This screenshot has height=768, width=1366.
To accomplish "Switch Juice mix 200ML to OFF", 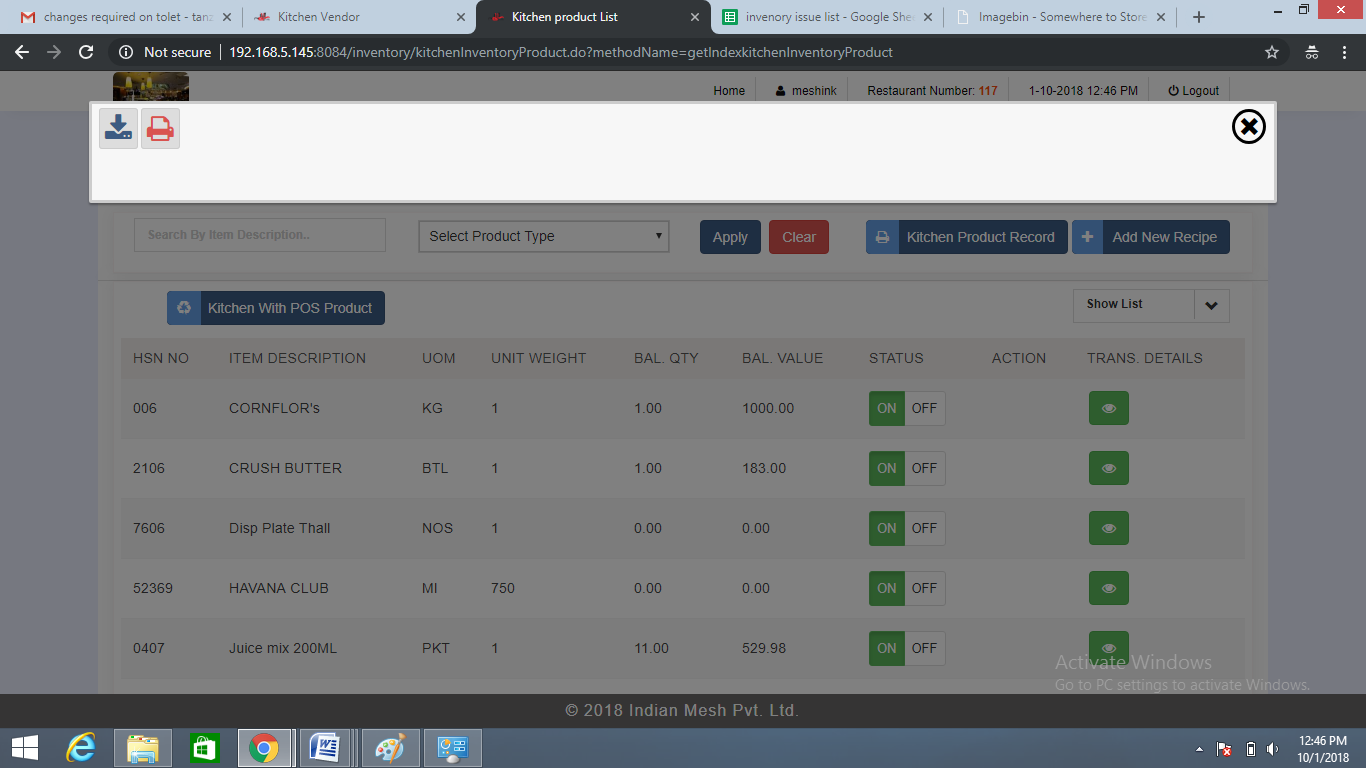I will [925, 648].
